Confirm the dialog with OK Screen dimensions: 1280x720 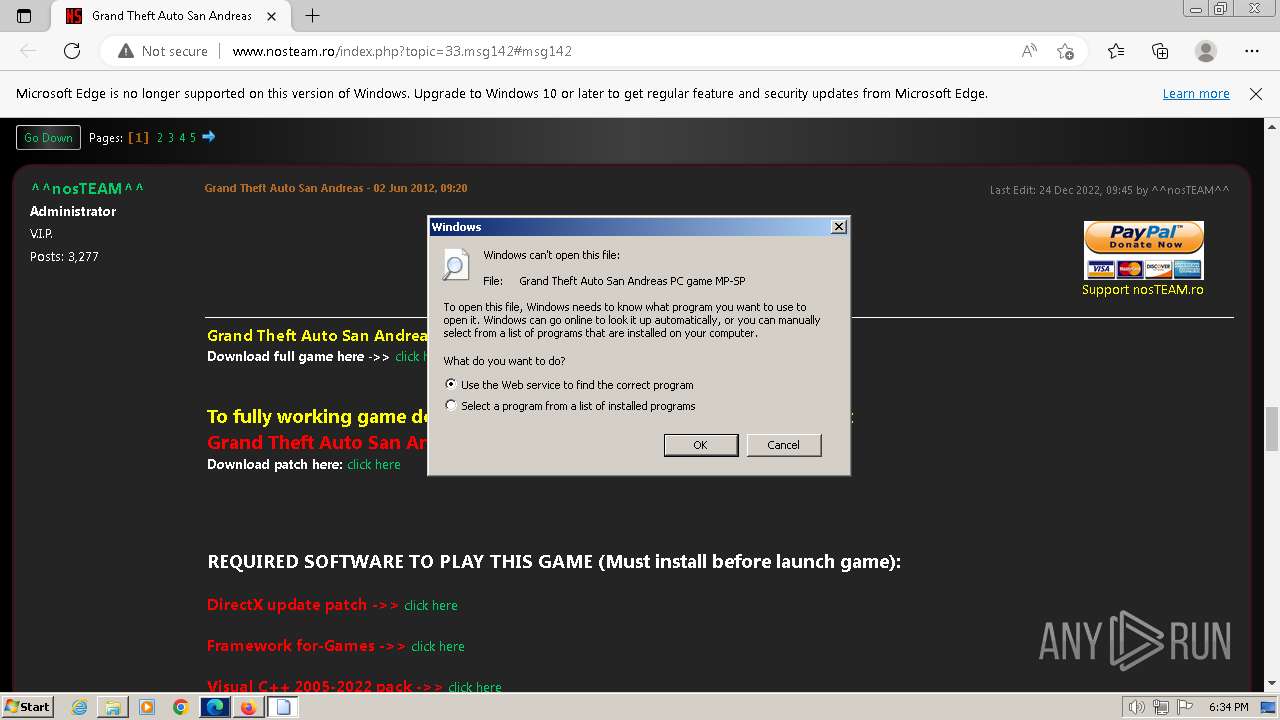(701, 445)
